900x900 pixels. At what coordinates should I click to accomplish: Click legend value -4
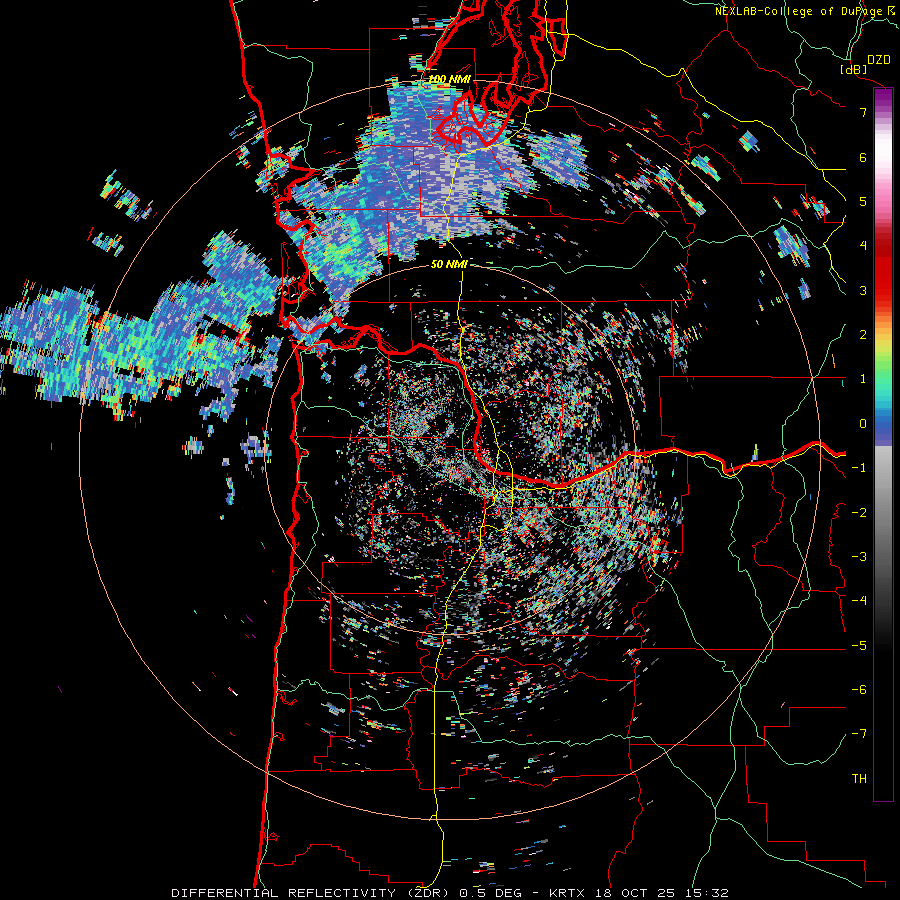tap(859, 601)
